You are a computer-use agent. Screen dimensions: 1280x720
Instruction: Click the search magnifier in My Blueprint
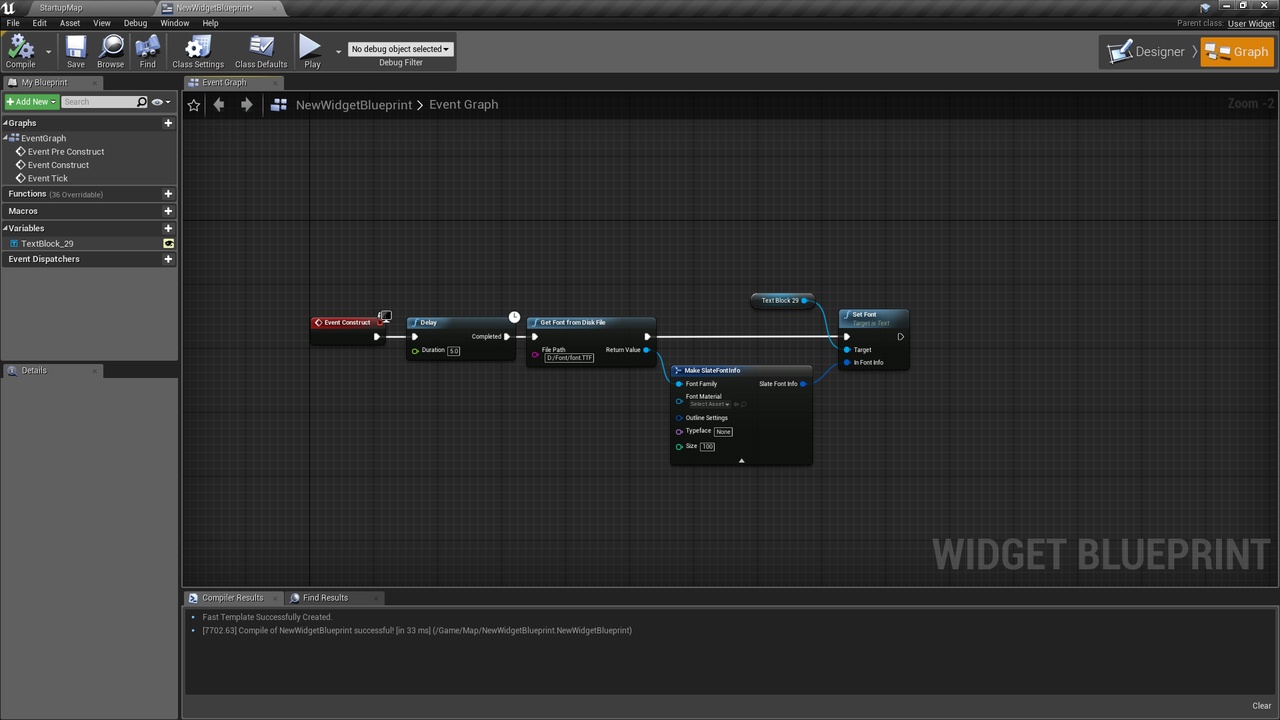pyautogui.click(x=142, y=102)
